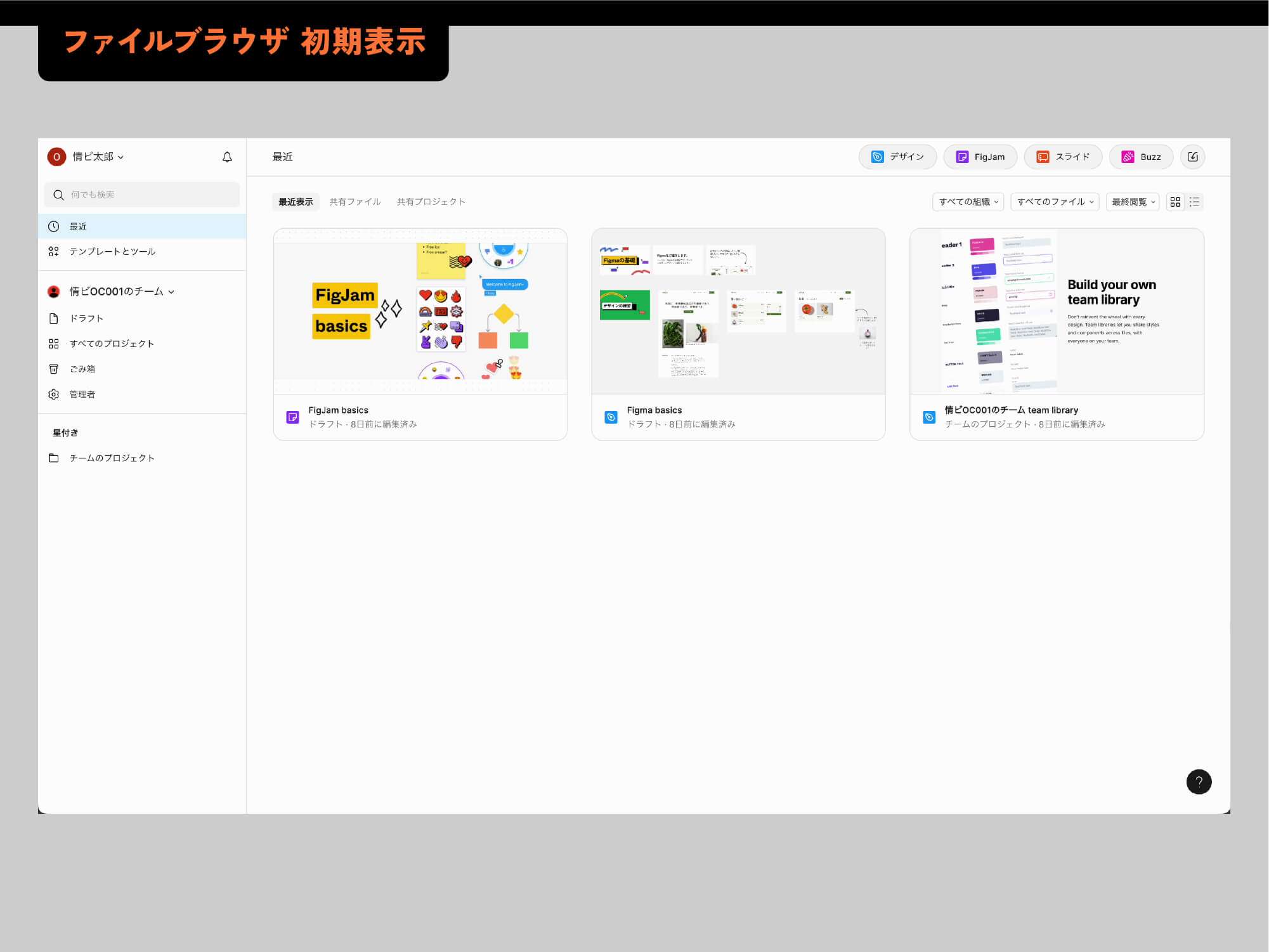Screen dimensions: 1269x952
Task: Click the import file icon button
Action: pos(1192,157)
